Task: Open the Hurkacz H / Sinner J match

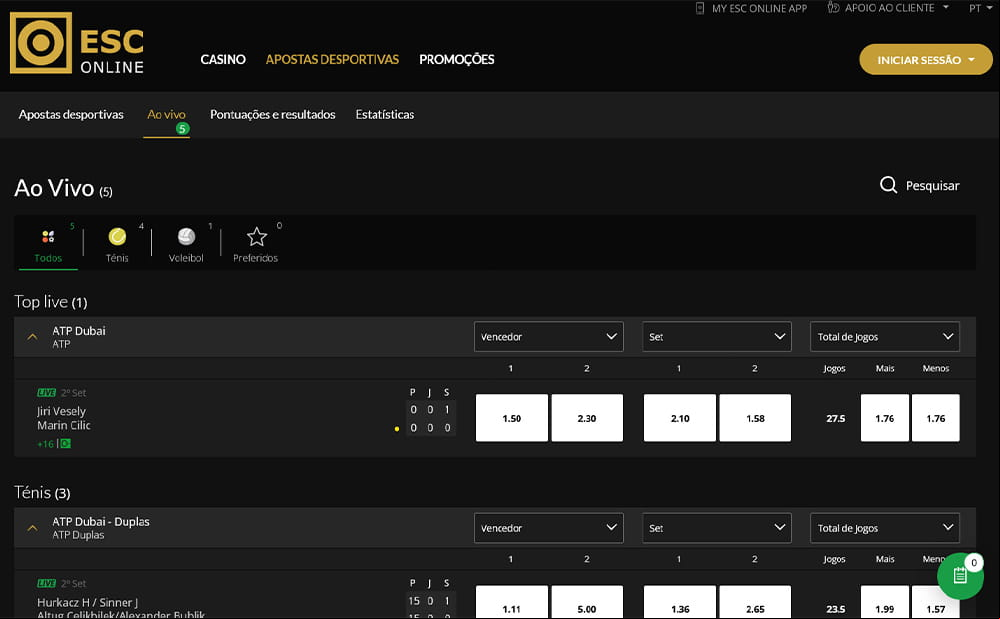Action: click(87, 602)
